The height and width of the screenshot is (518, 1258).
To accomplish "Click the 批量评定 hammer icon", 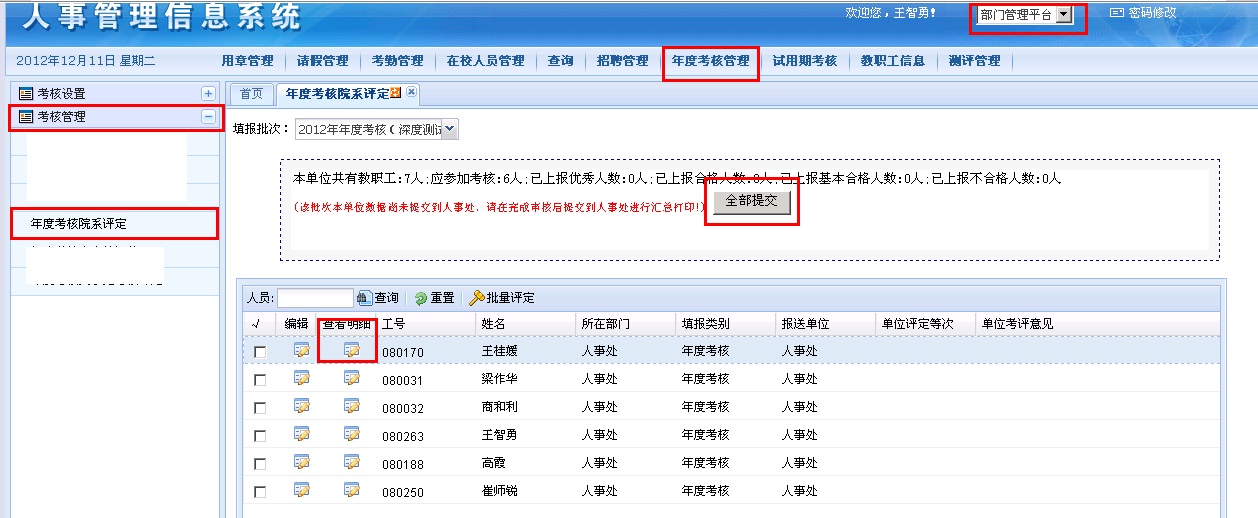I will (478, 298).
